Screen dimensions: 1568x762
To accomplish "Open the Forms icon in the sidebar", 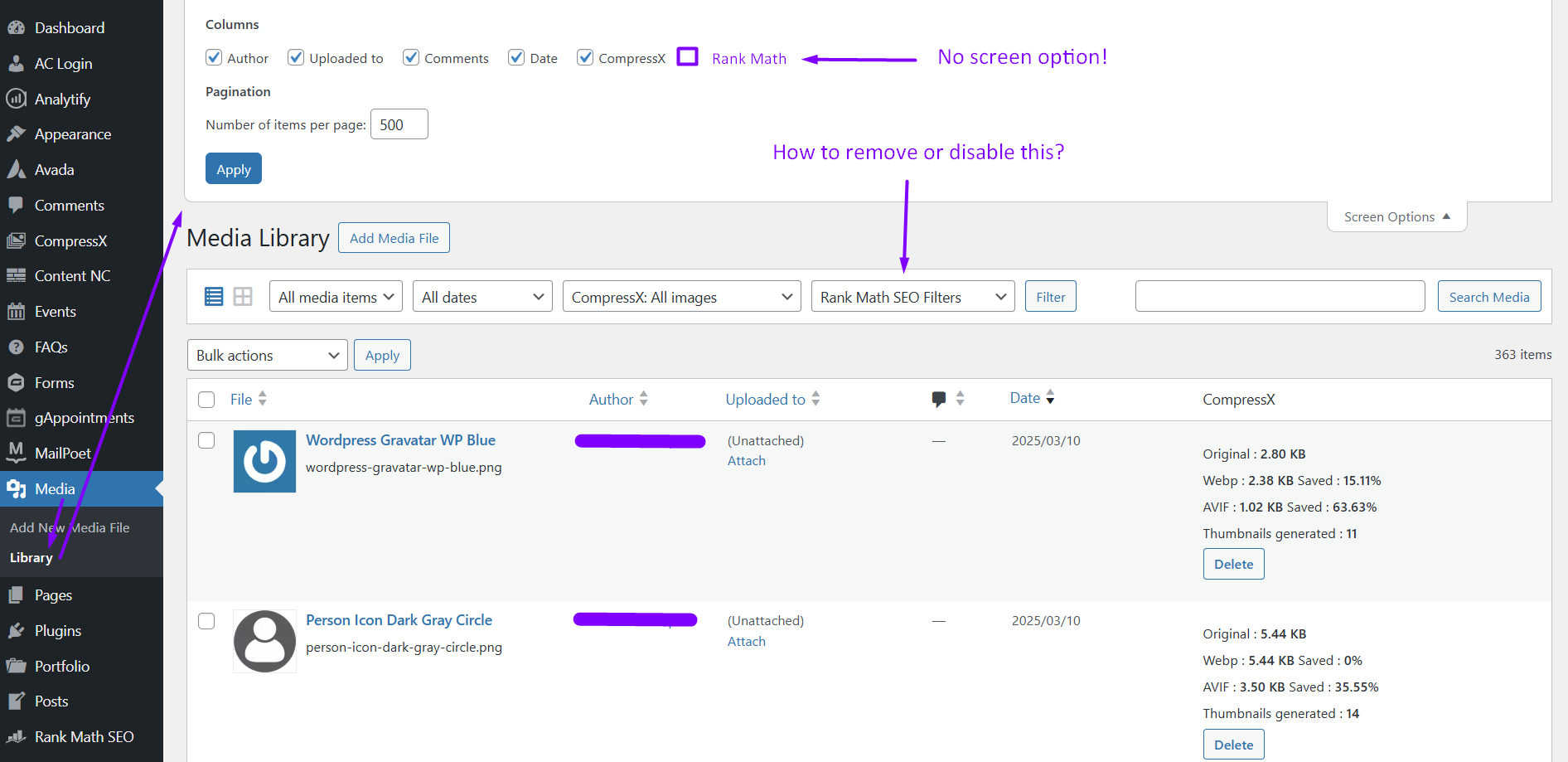I will point(16,382).
